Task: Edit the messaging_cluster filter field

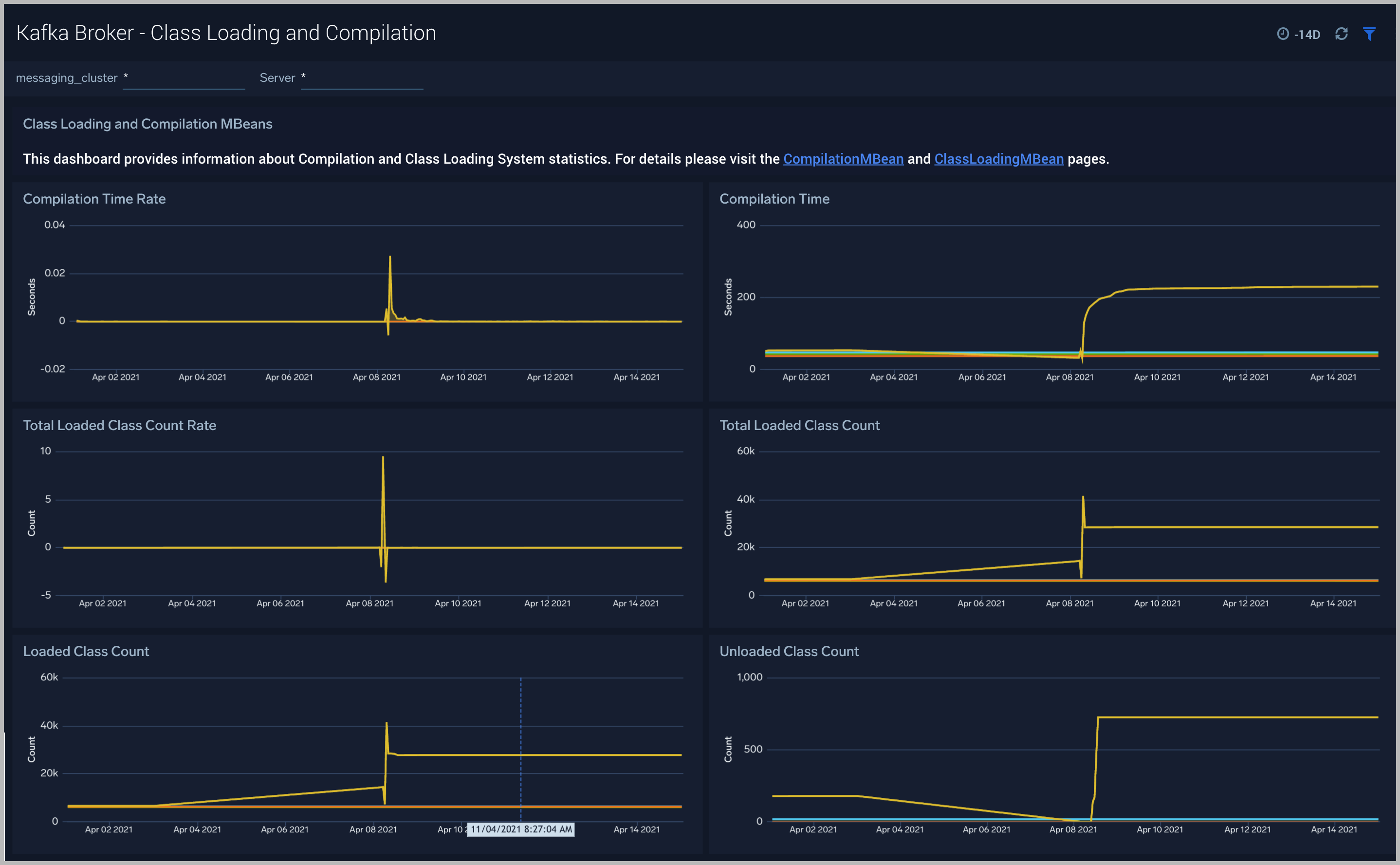Action: pyautogui.click(x=184, y=78)
